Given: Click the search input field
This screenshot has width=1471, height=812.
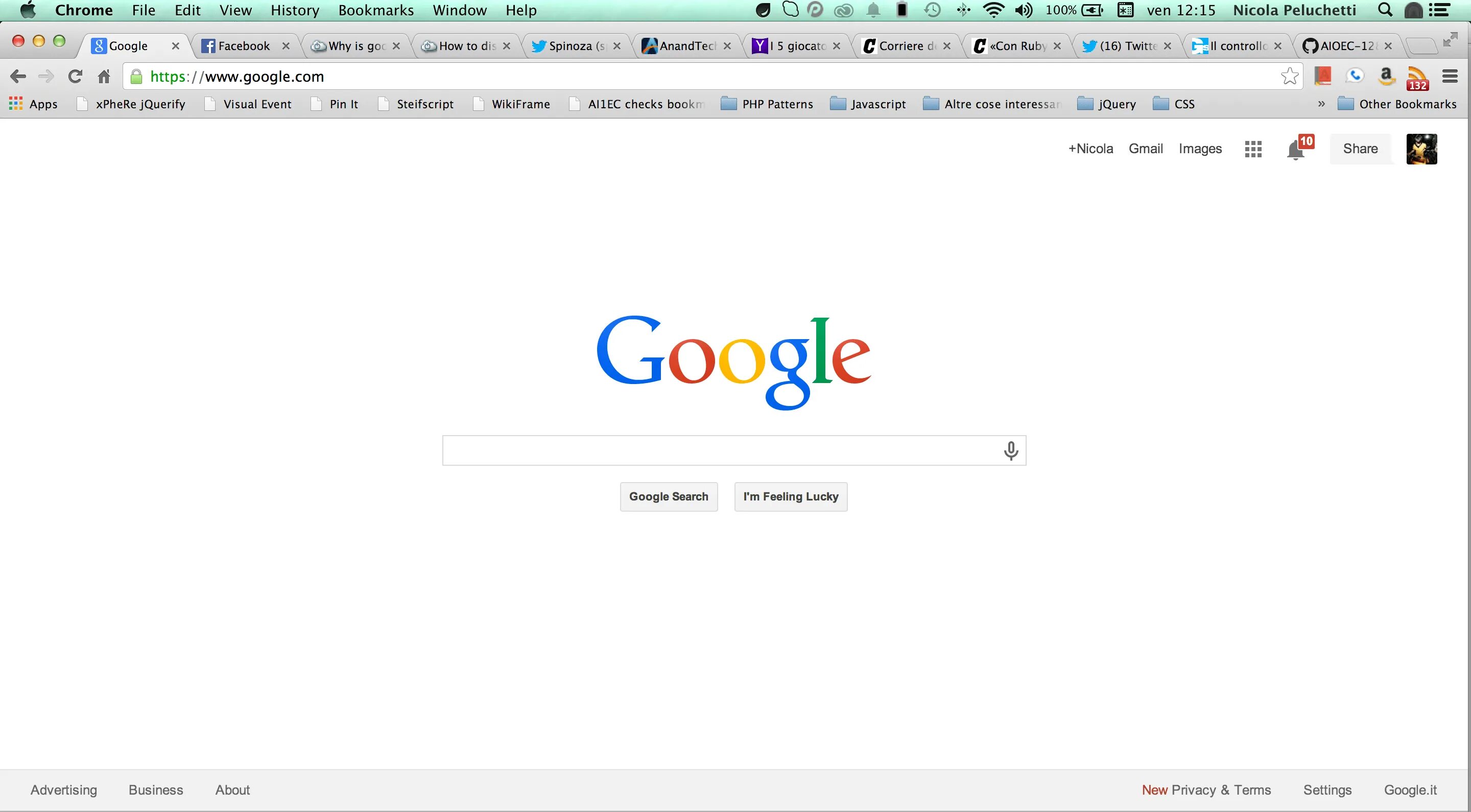Looking at the screenshot, I should click(x=735, y=450).
